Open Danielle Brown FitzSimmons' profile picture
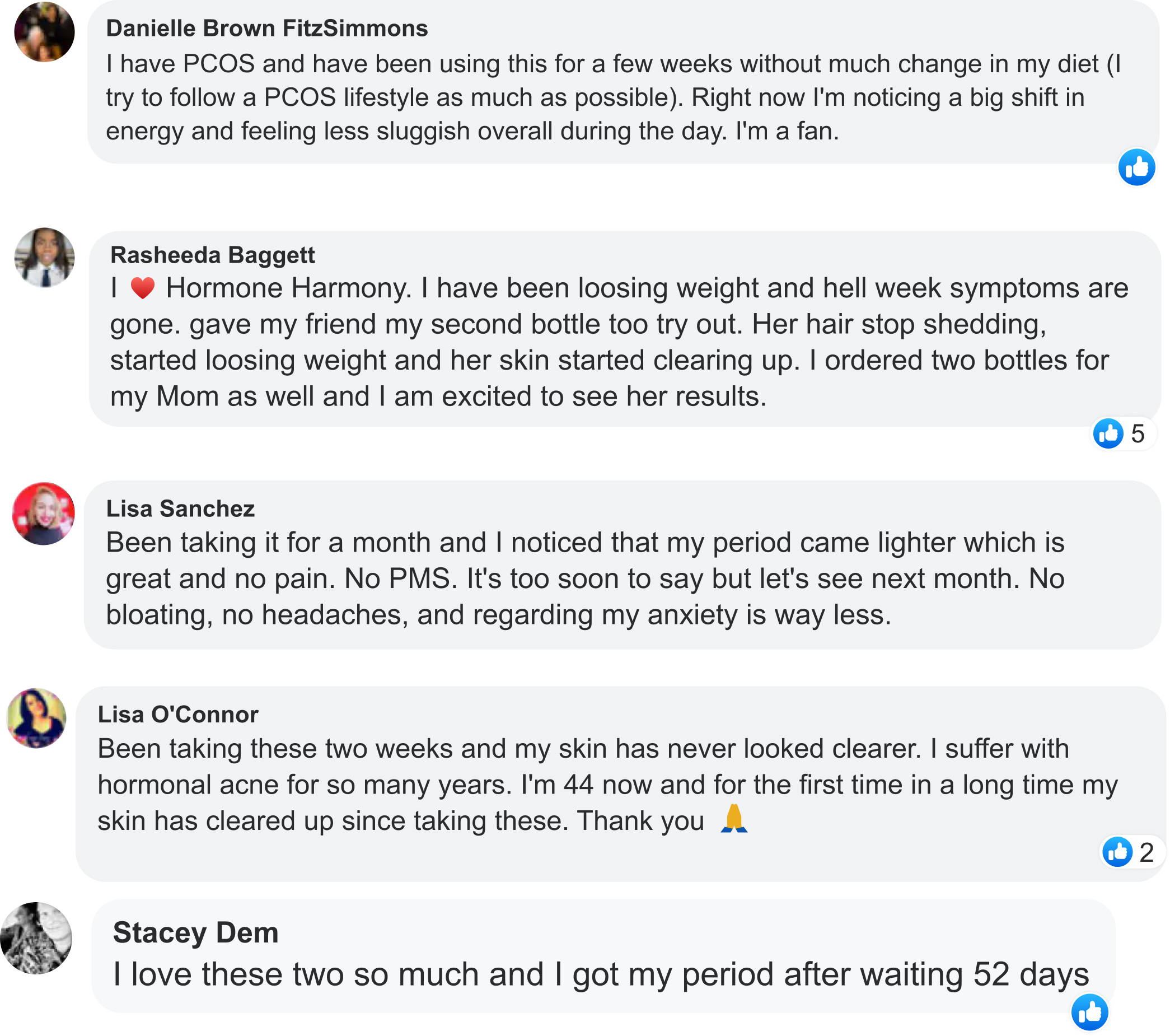Viewport: 1170px width, 1036px height. pos(44,32)
